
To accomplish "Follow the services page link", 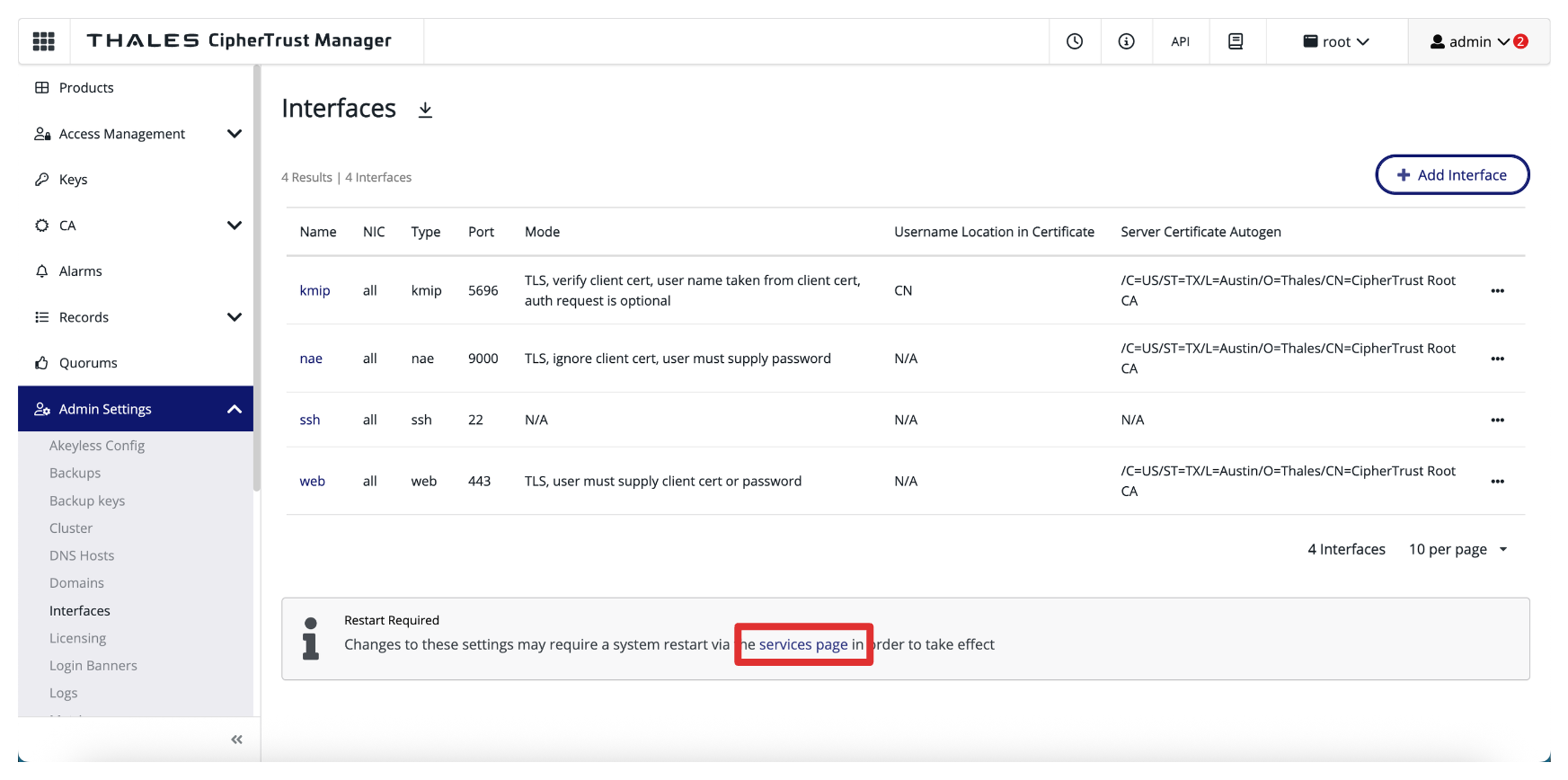I will click(802, 645).
